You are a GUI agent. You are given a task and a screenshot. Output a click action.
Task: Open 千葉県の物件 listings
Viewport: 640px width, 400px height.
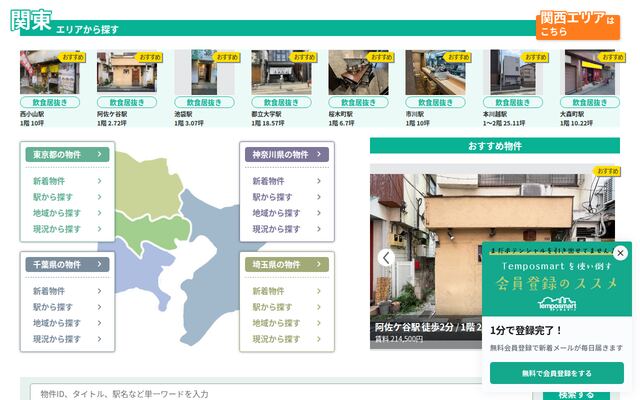(67, 264)
